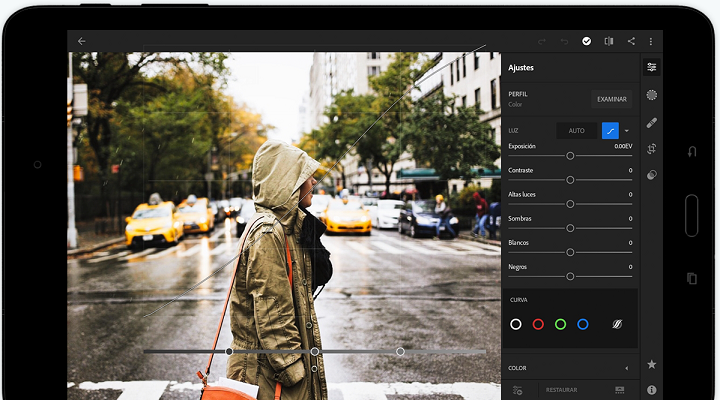The image size is (720, 400).
Task: Toggle the tone curve button
Action: [610, 131]
